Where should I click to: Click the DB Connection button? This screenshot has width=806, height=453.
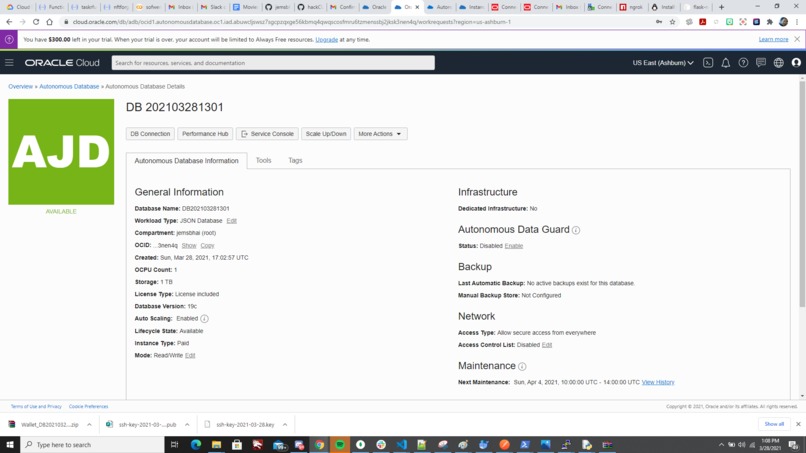click(150, 134)
